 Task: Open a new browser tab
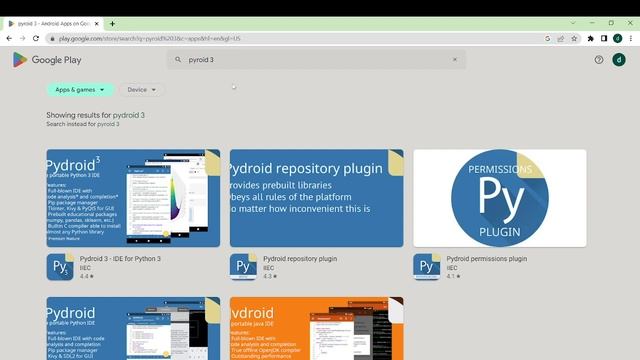point(112,24)
